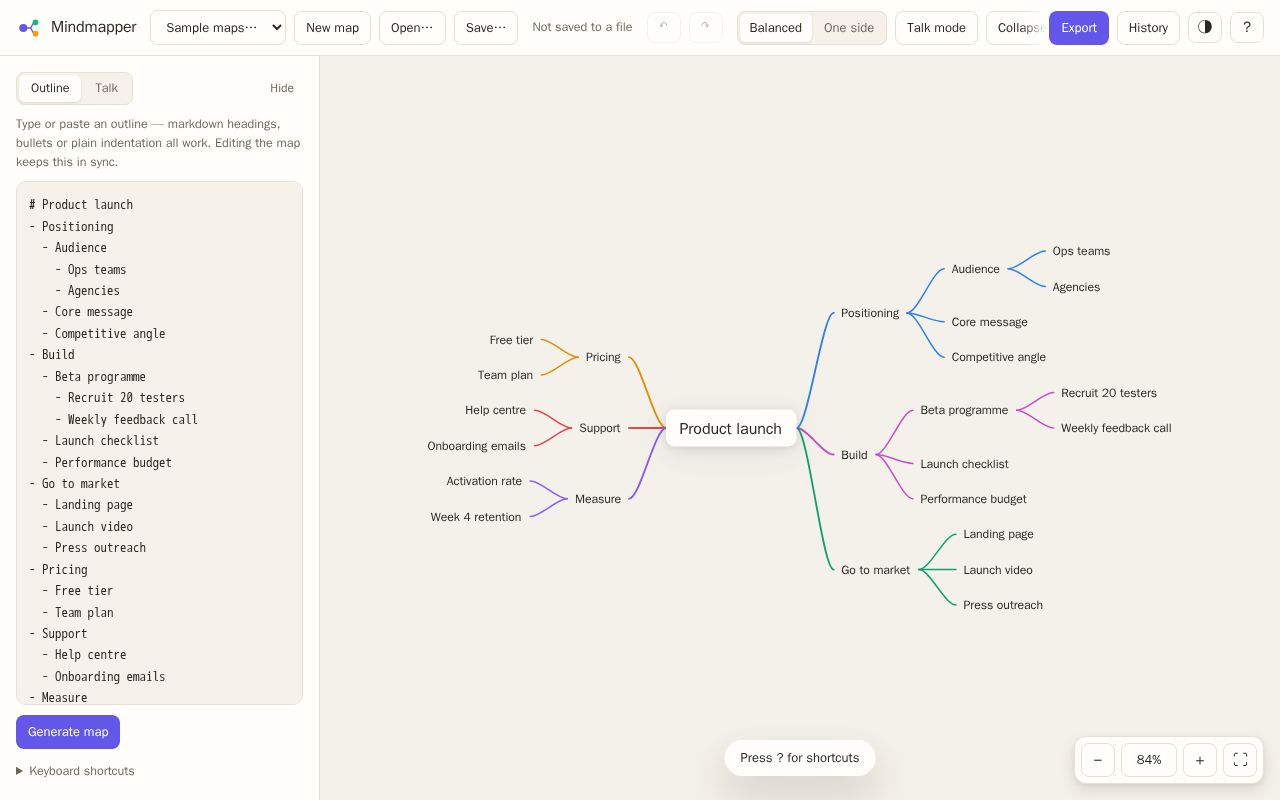Click inside the outline text editor

click(x=159, y=443)
